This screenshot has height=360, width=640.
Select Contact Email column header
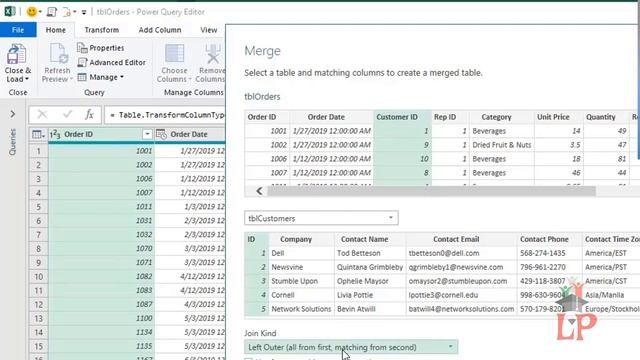tap(461, 239)
